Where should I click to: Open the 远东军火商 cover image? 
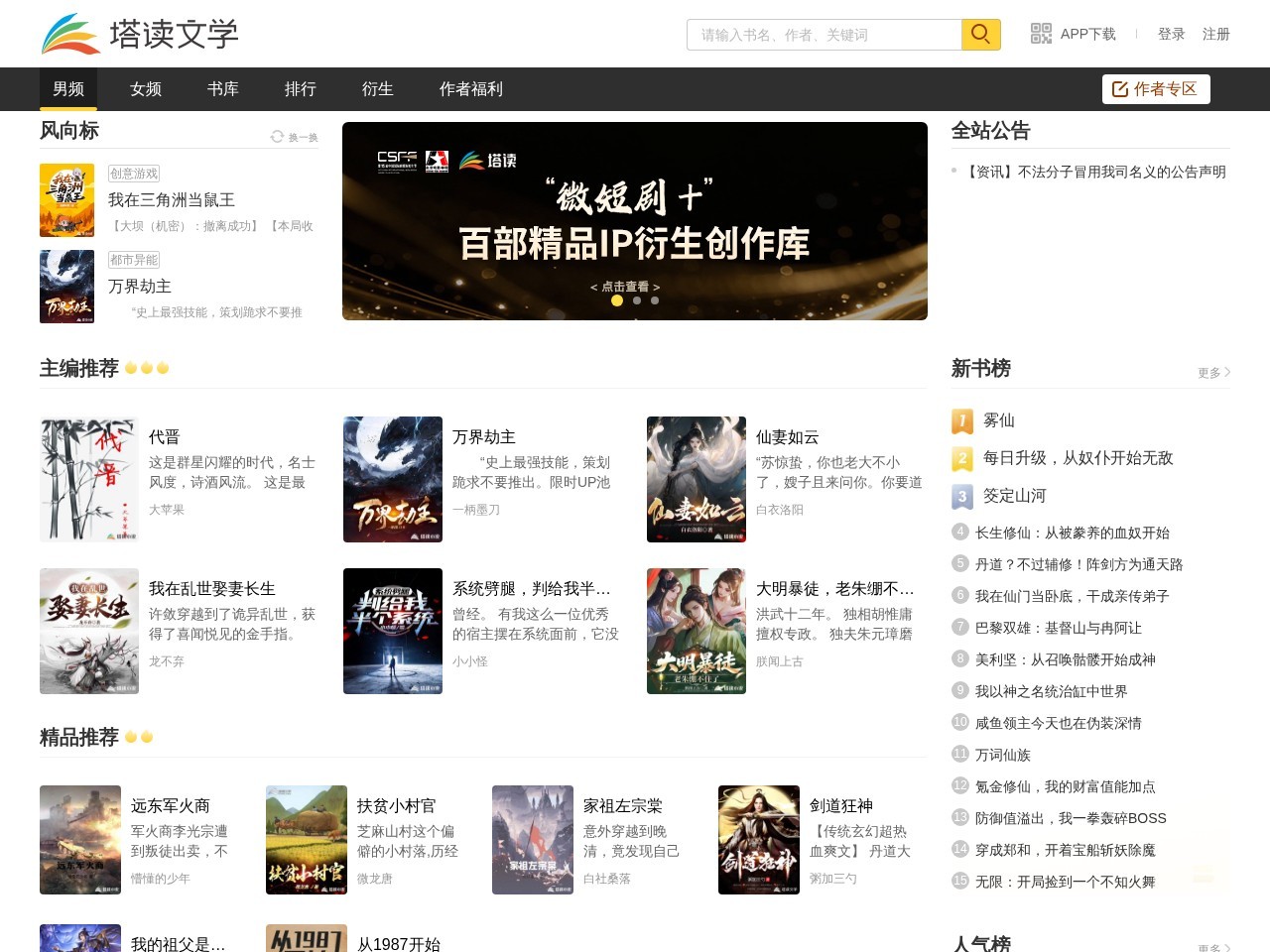80,840
